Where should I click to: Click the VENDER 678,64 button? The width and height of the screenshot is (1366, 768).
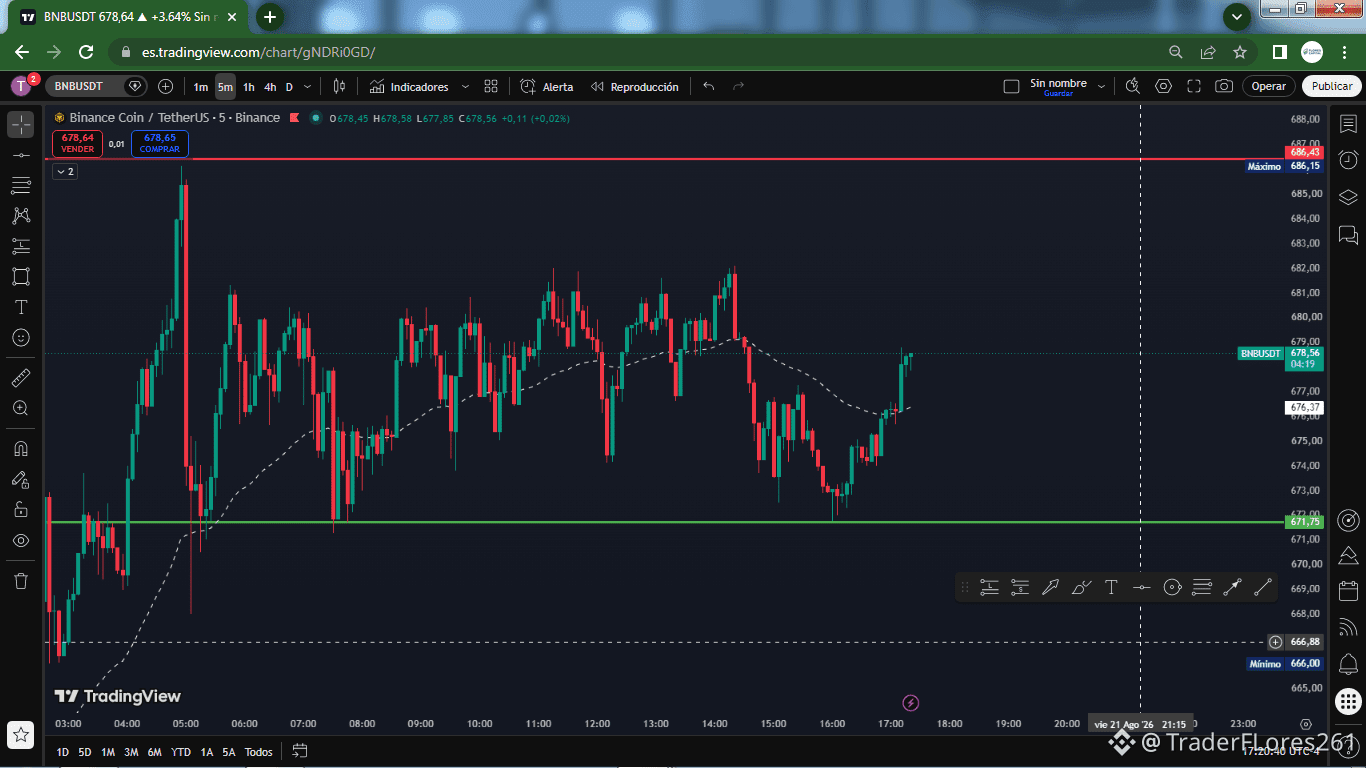pos(78,144)
